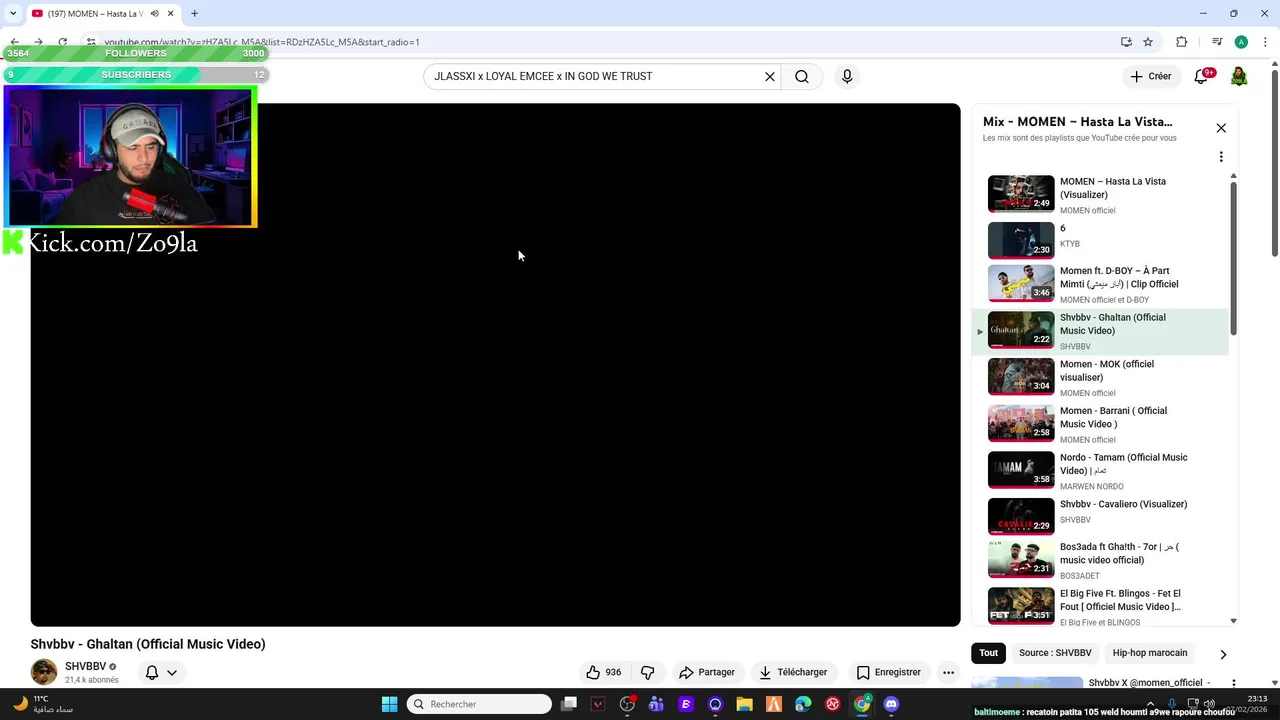Screen dimensions: 1280x720
Task: Clear the YouTube search box text
Action: (x=770, y=76)
